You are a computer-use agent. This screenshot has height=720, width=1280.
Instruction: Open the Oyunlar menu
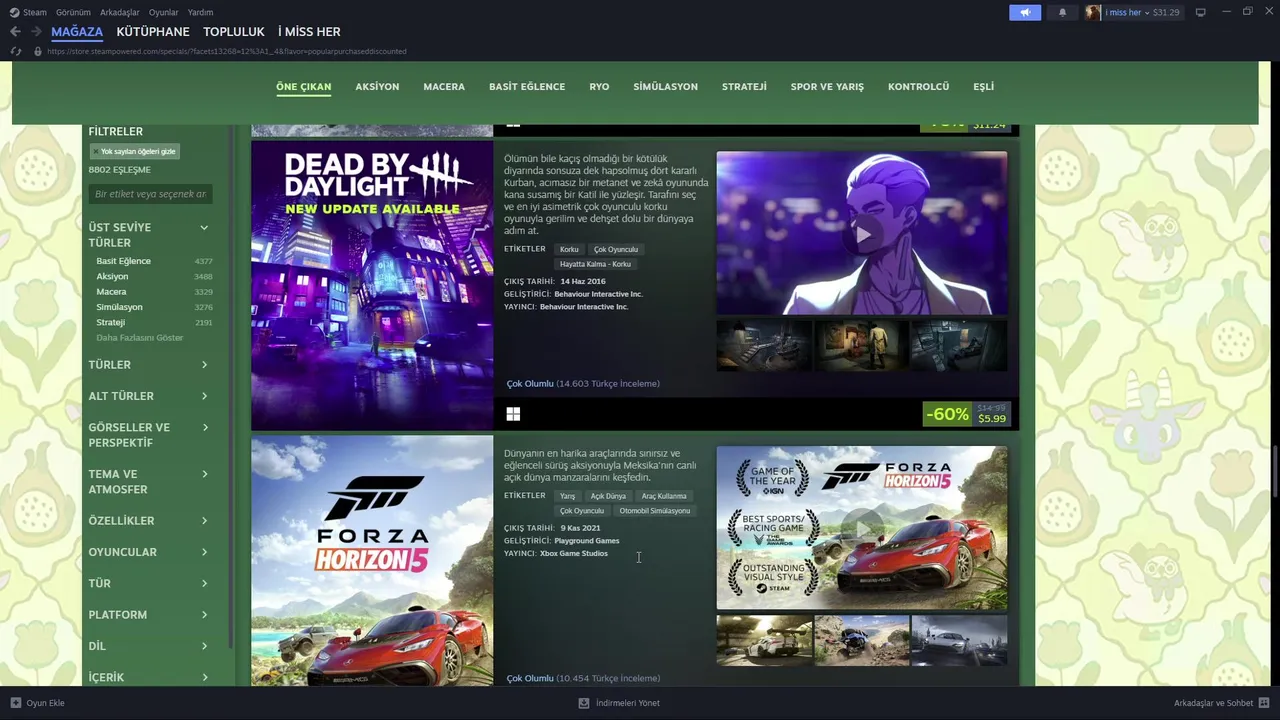tap(164, 12)
